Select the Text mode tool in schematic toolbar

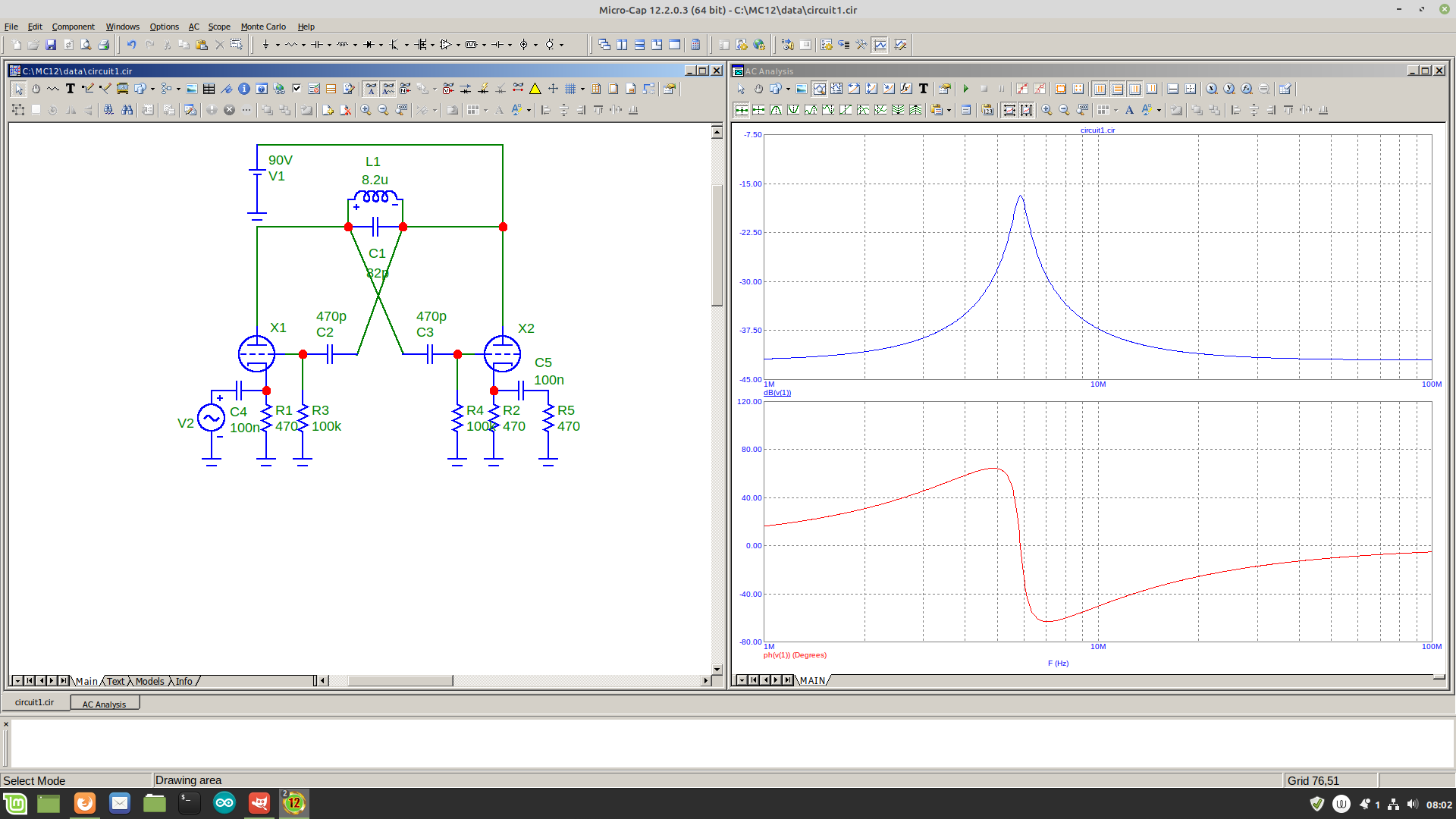(x=70, y=89)
